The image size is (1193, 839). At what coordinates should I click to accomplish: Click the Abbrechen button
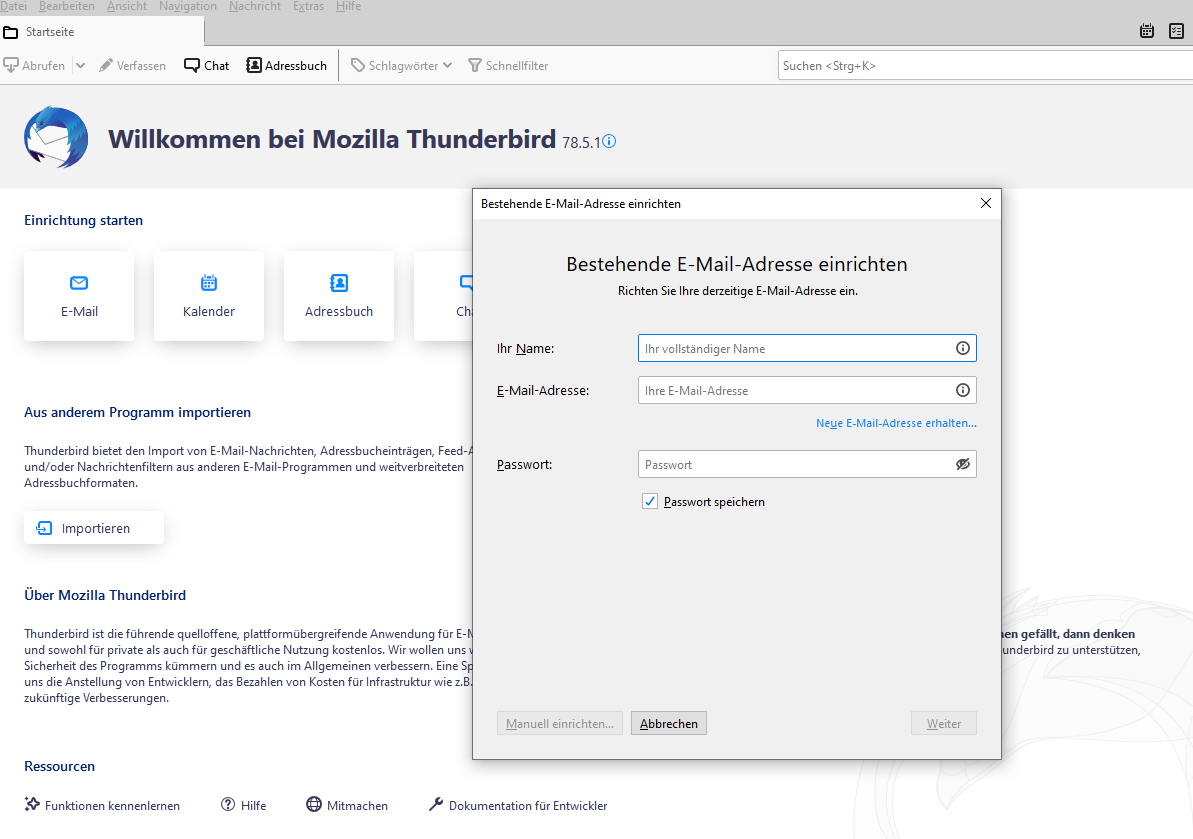click(x=669, y=723)
